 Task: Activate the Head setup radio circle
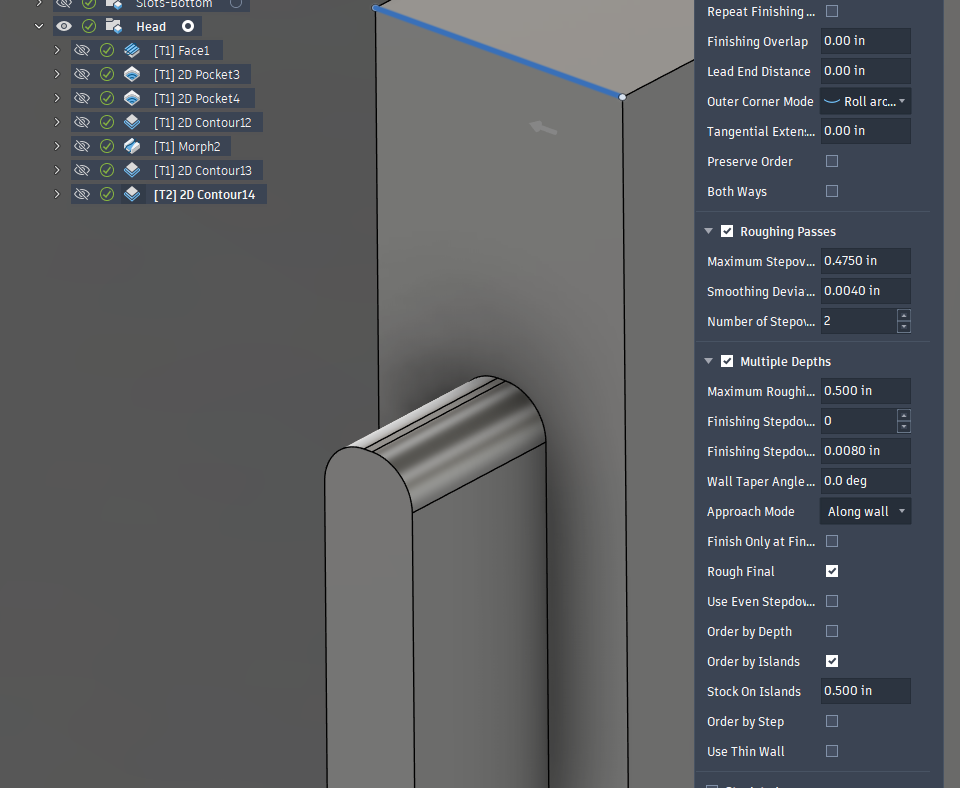[x=188, y=26]
